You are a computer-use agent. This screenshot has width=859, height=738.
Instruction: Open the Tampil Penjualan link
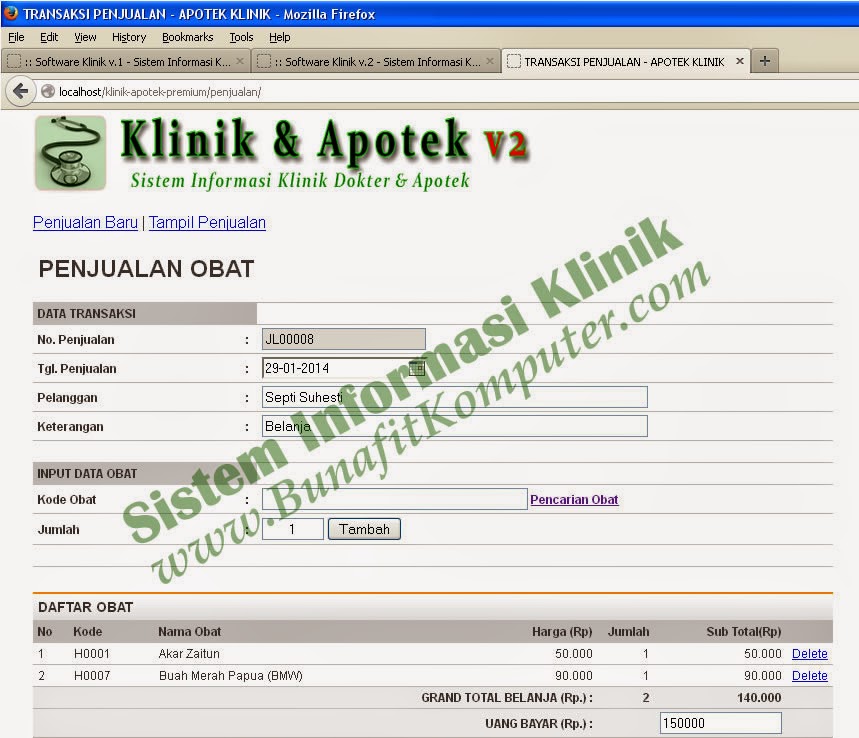pos(207,222)
